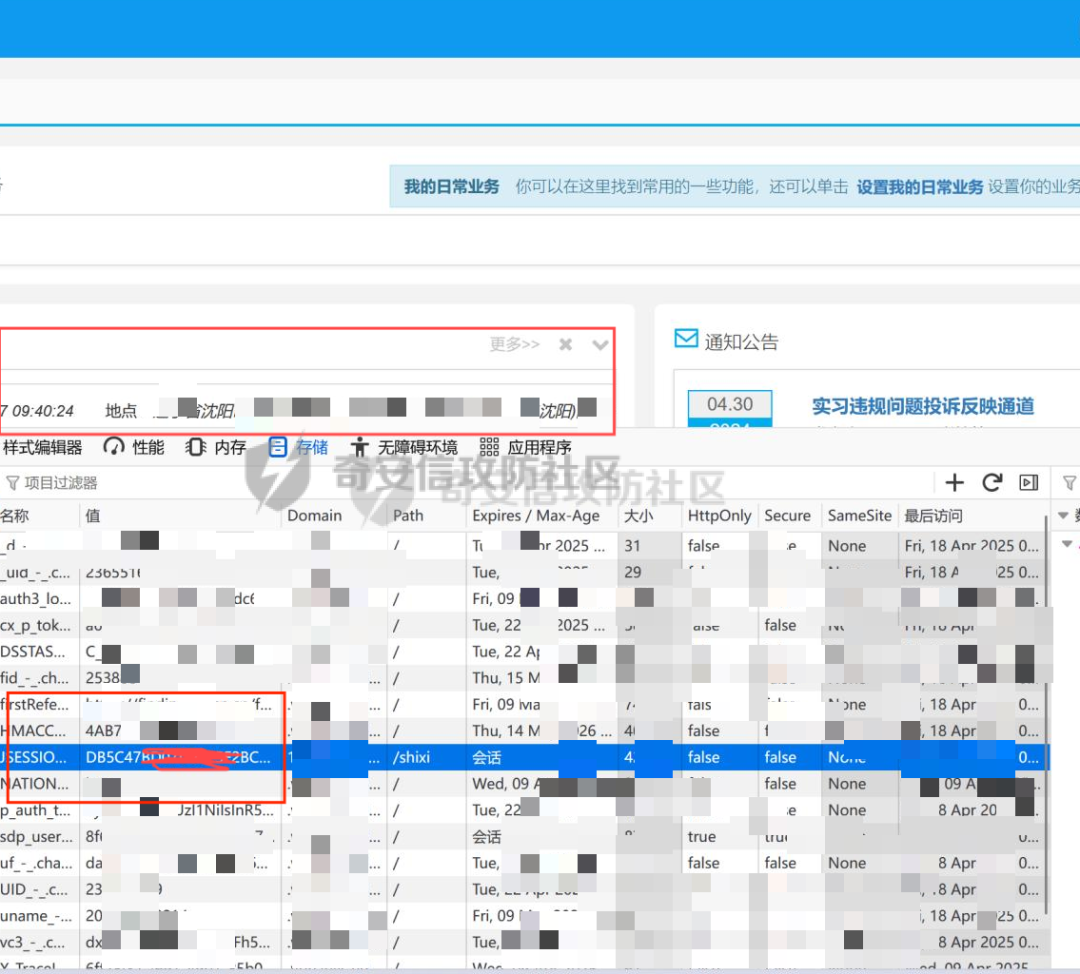Image resolution: width=1080 pixels, height=974 pixels.
Task: Click the accessibility person icon
Action: click(x=360, y=447)
